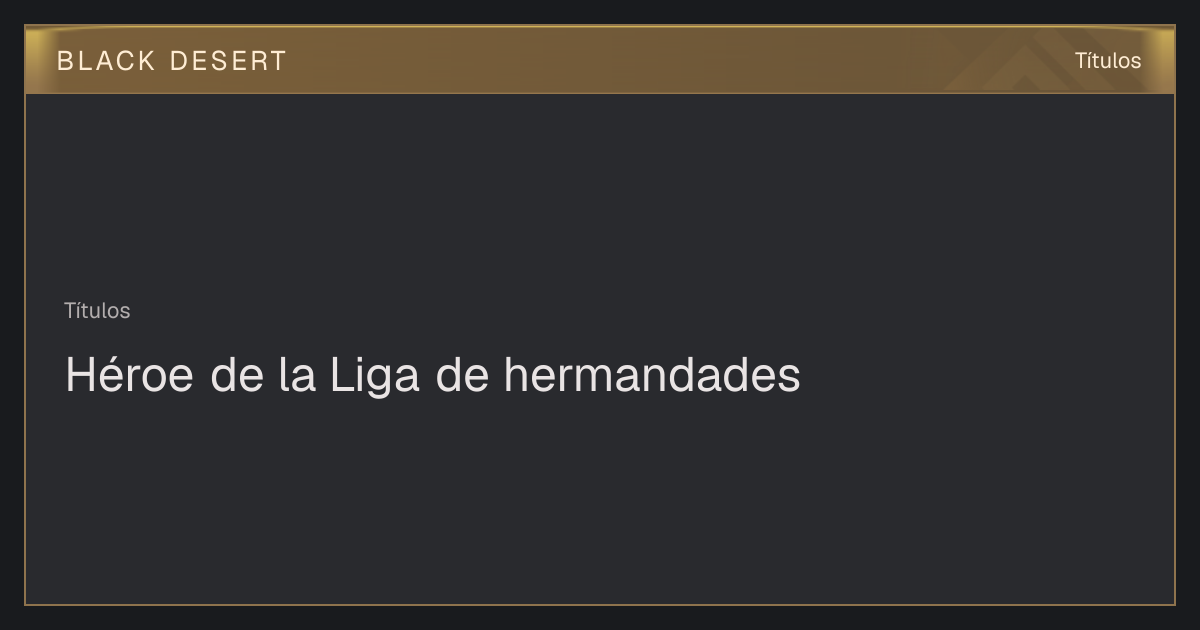This screenshot has height=630, width=1200.
Task: Click the dark panel area below the title
Action: 600,500
